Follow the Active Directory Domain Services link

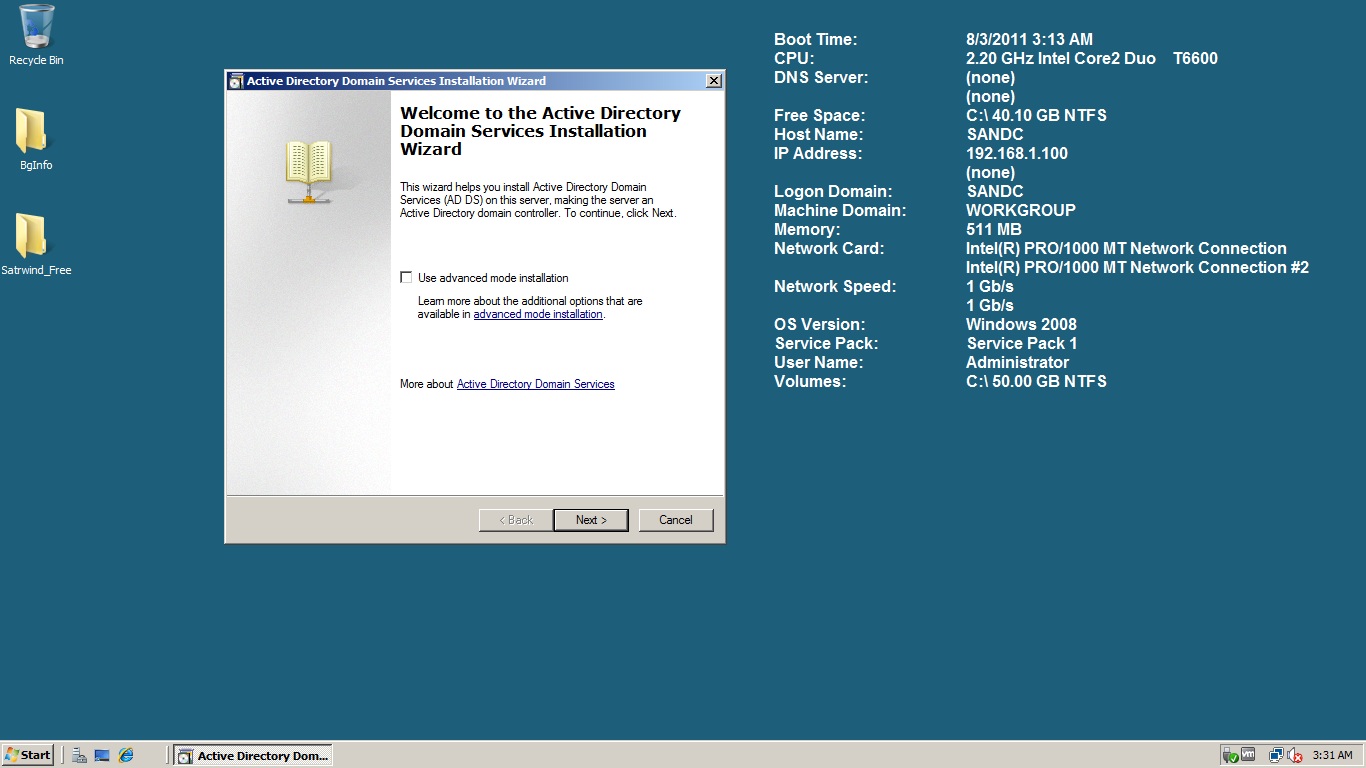(535, 384)
